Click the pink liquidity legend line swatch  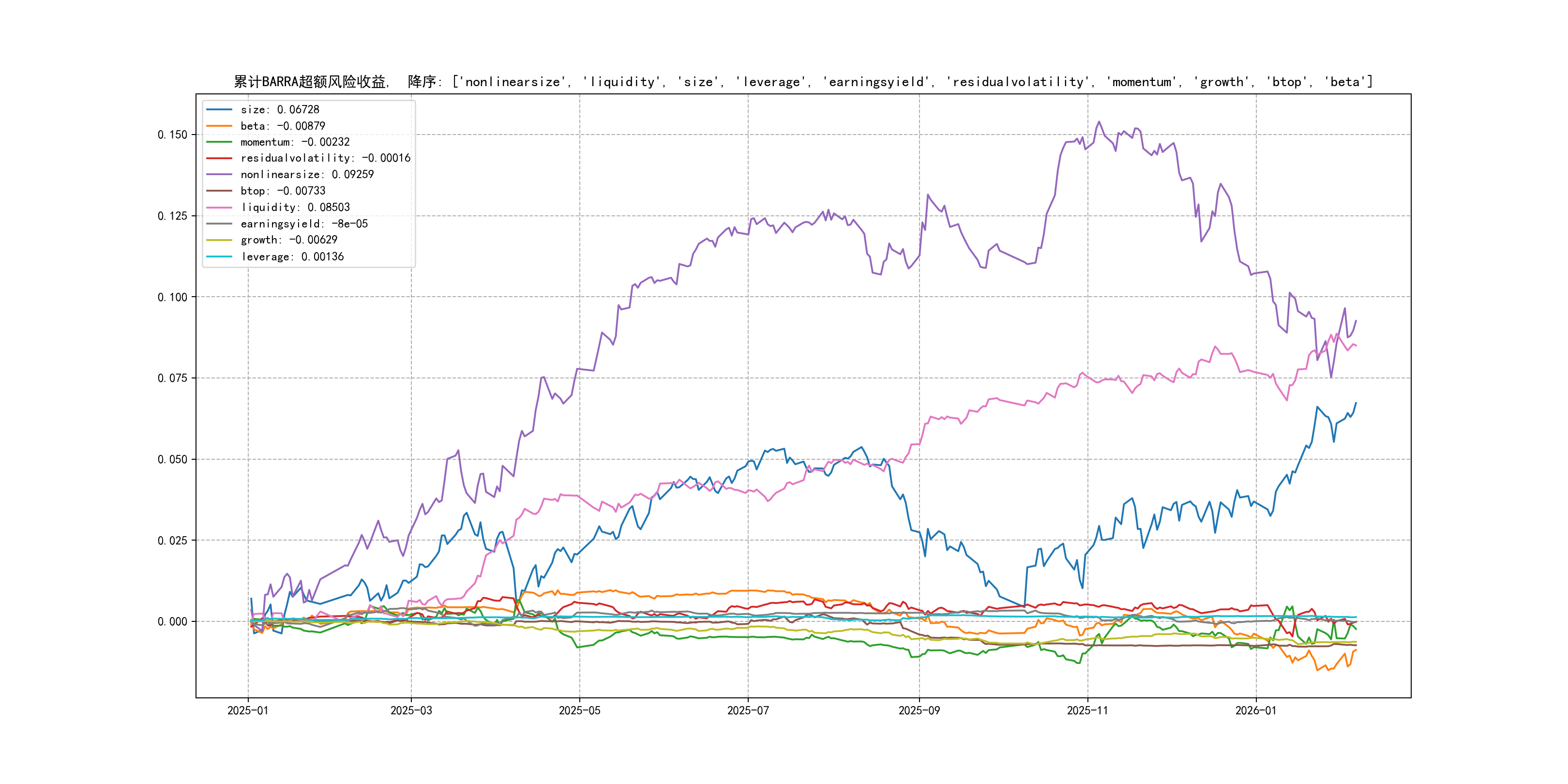point(219,208)
